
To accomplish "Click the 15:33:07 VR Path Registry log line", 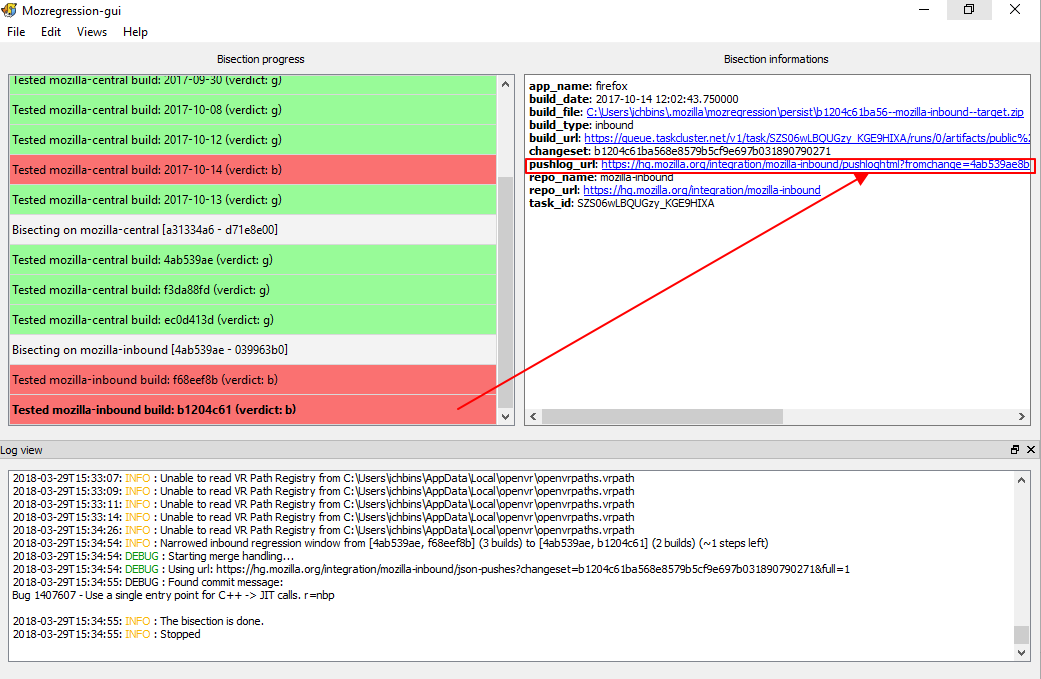I will click(323, 478).
